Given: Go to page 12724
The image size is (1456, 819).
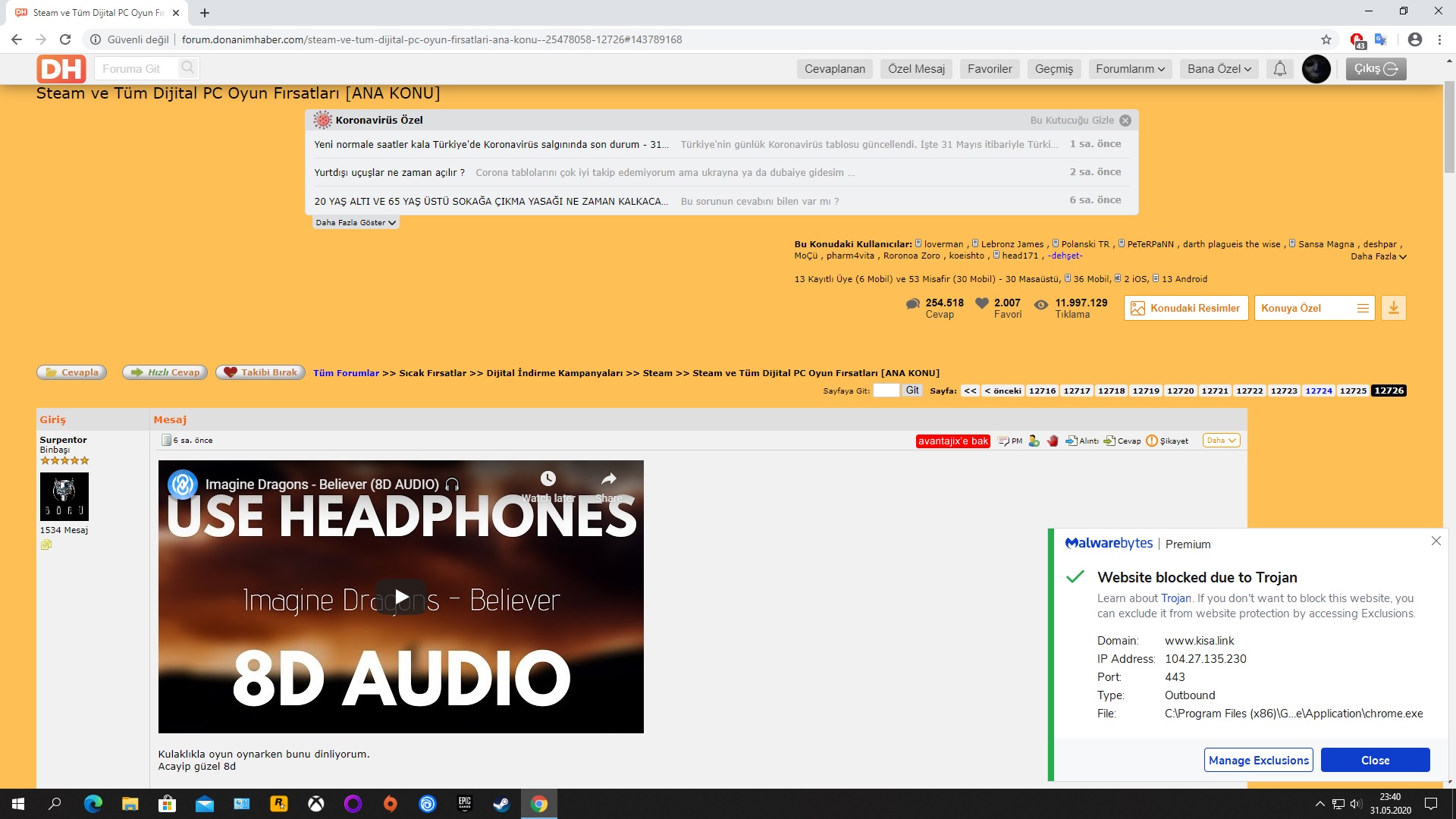Looking at the screenshot, I should (1319, 391).
